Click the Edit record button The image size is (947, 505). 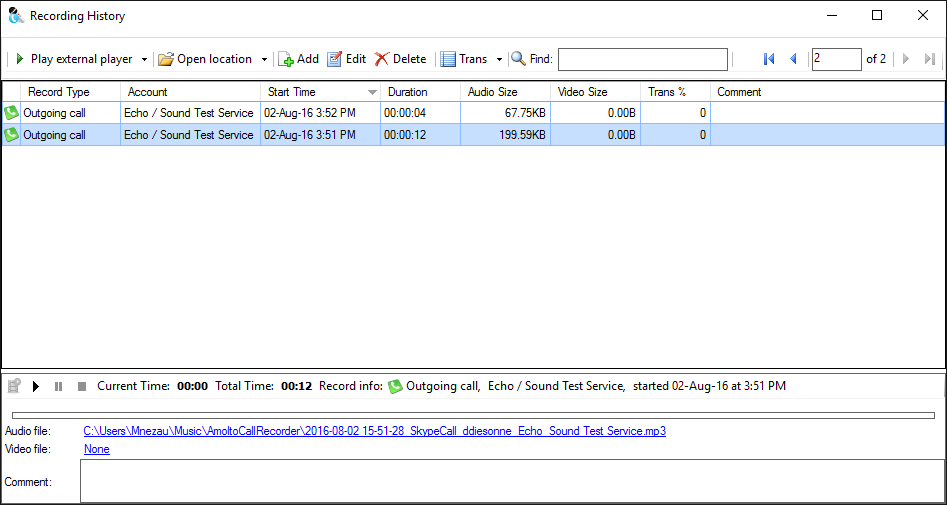[x=347, y=59]
